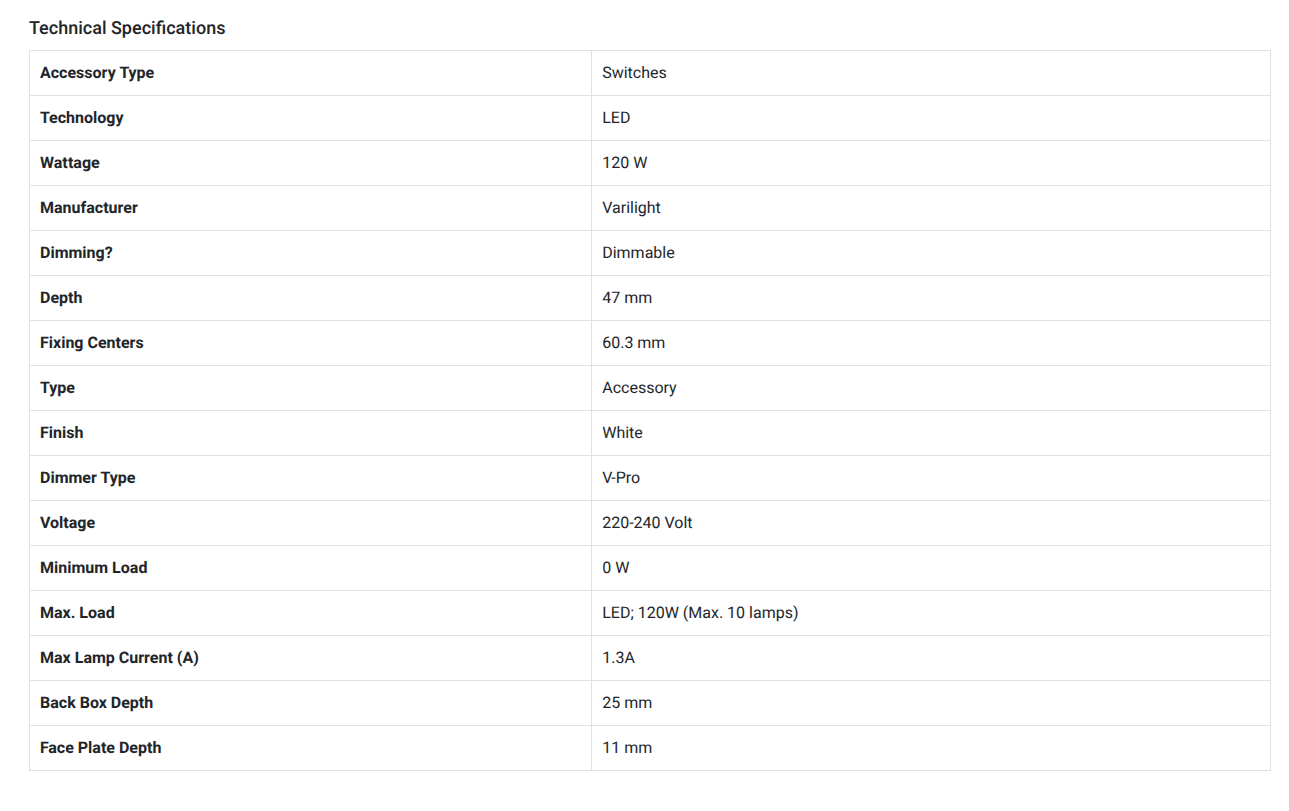Select the 60.3 mm value
The image size is (1289, 811).
633,343
